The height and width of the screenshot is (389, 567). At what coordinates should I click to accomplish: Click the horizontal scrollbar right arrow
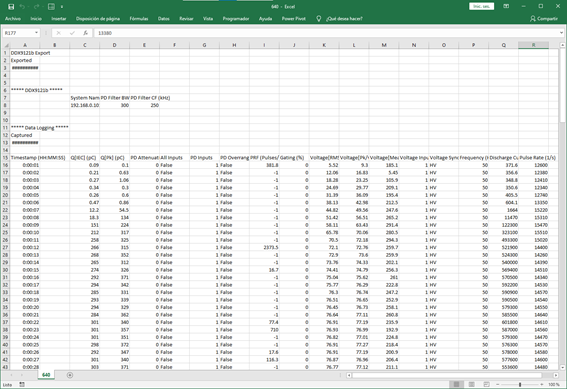tap(556, 375)
